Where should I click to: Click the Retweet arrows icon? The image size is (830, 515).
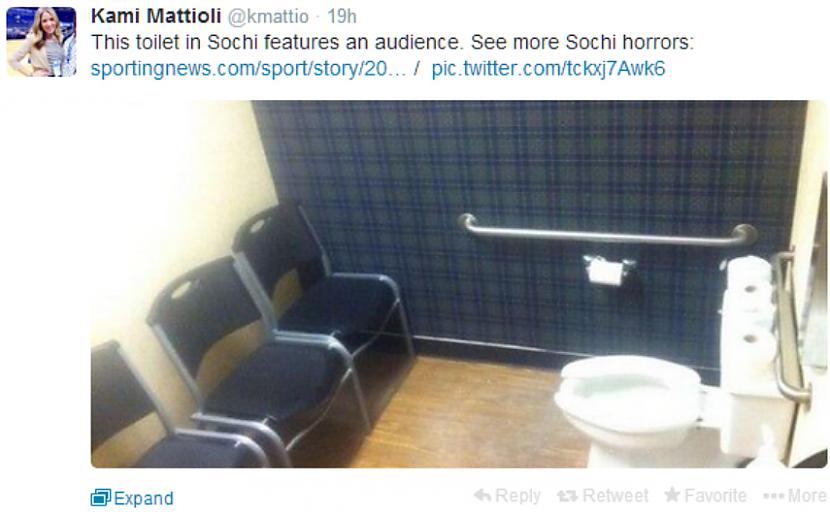(x=567, y=496)
